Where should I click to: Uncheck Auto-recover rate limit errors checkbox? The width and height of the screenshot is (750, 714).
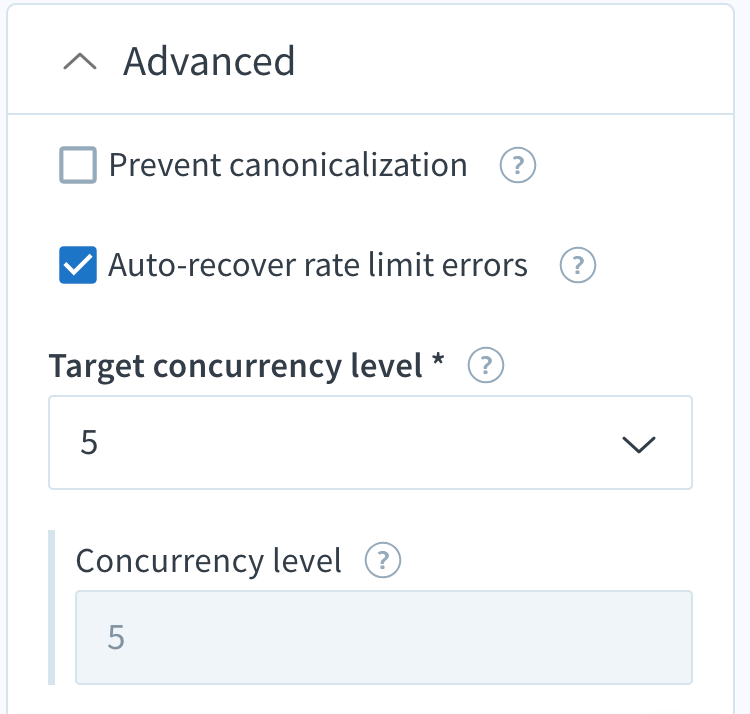point(78,265)
